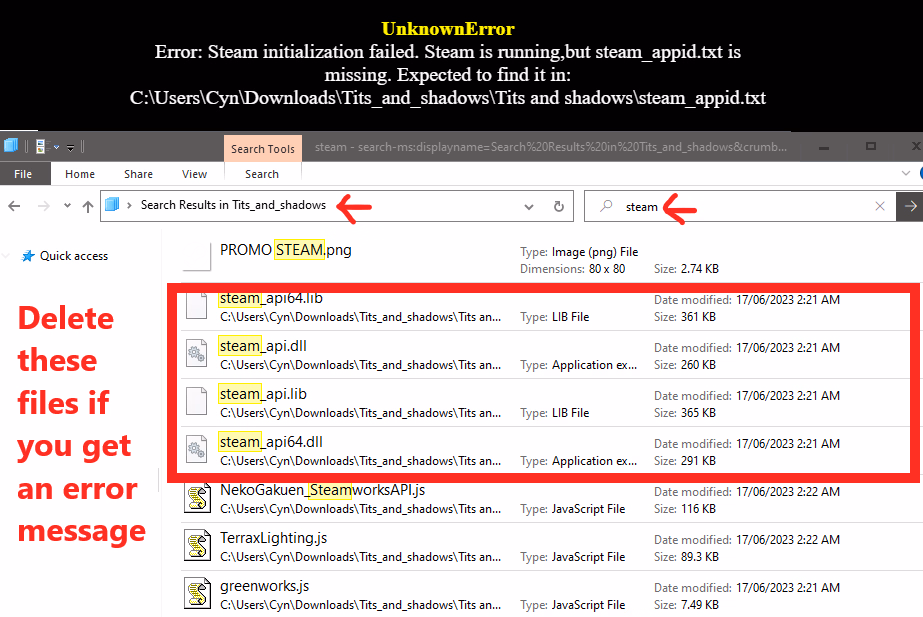Screen dimensions: 923x617
Task: Open the recent locations dropdown
Action: click(x=67, y=206)
